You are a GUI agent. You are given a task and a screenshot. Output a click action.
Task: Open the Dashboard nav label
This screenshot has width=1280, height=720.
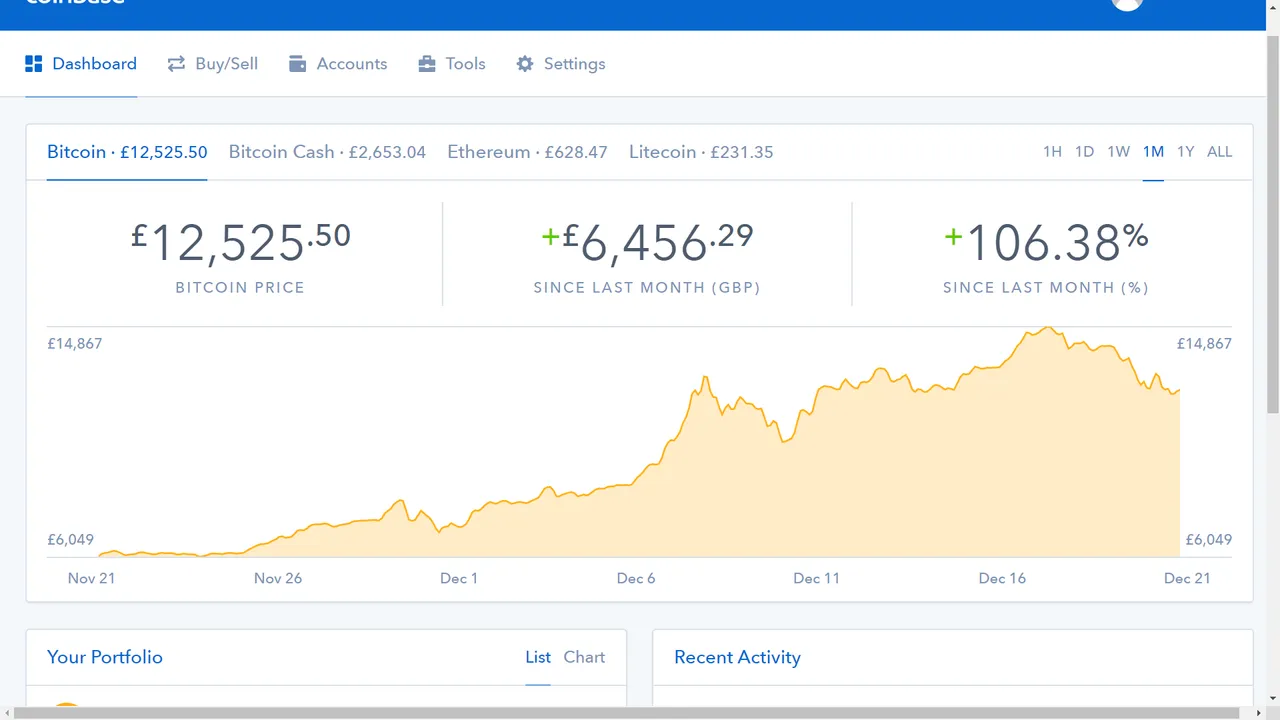tap(94, 64)
